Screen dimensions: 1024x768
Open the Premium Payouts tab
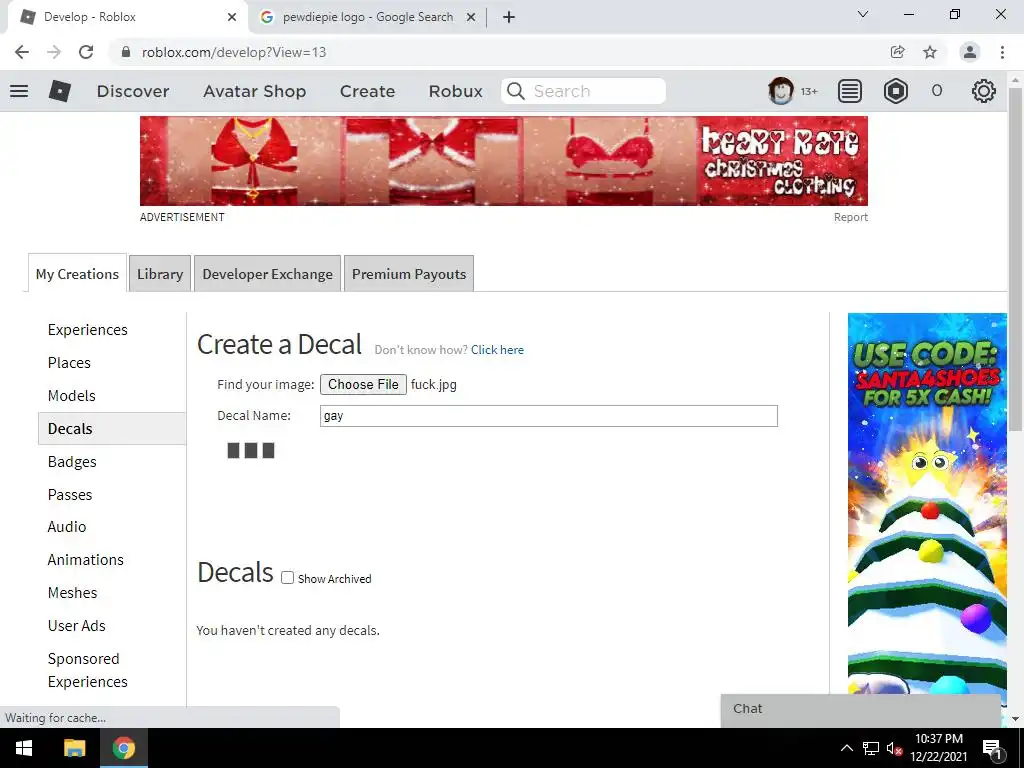pyautogui.click(x=409, y=274)
